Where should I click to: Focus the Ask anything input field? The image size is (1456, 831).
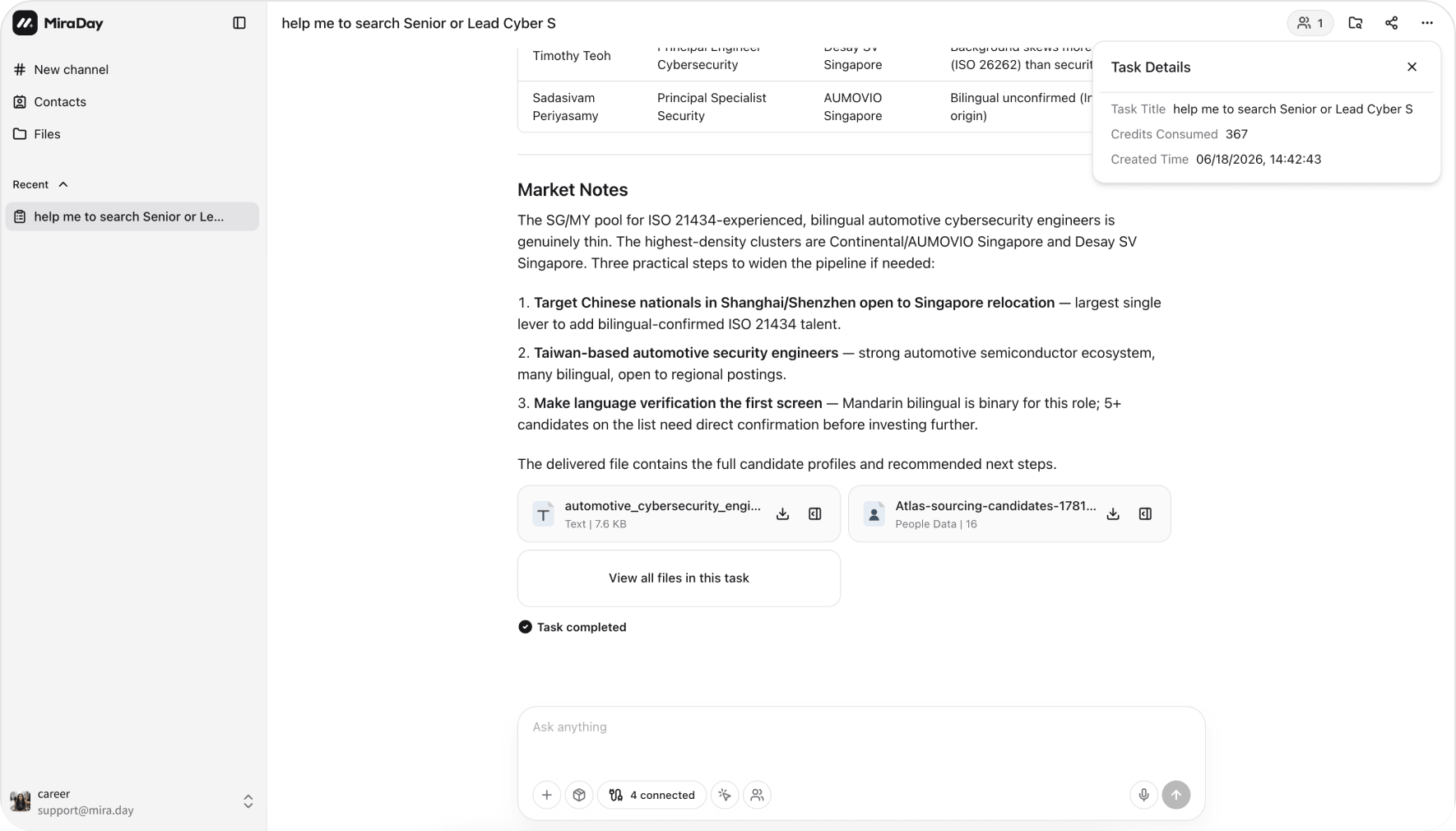pos(861,727)
